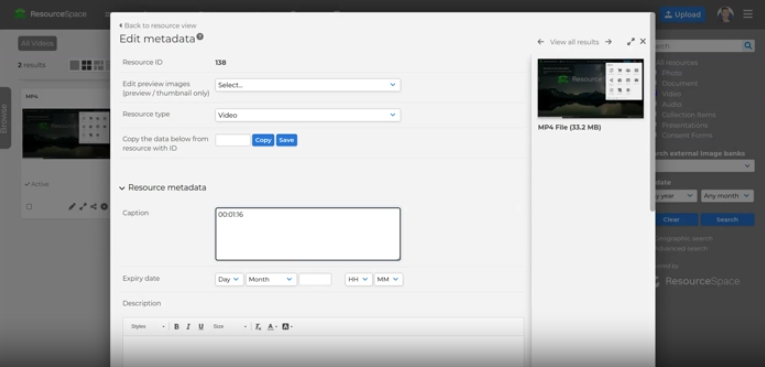
Task: Select the Audio resource type filter
Action: (671, 104)
